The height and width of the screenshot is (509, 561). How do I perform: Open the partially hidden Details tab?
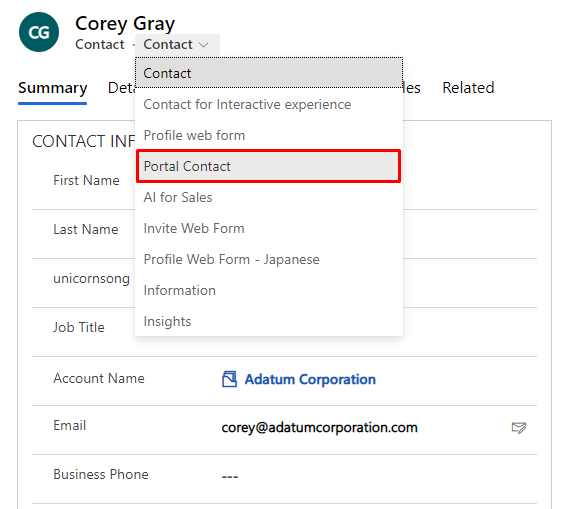tap(121, 88)
